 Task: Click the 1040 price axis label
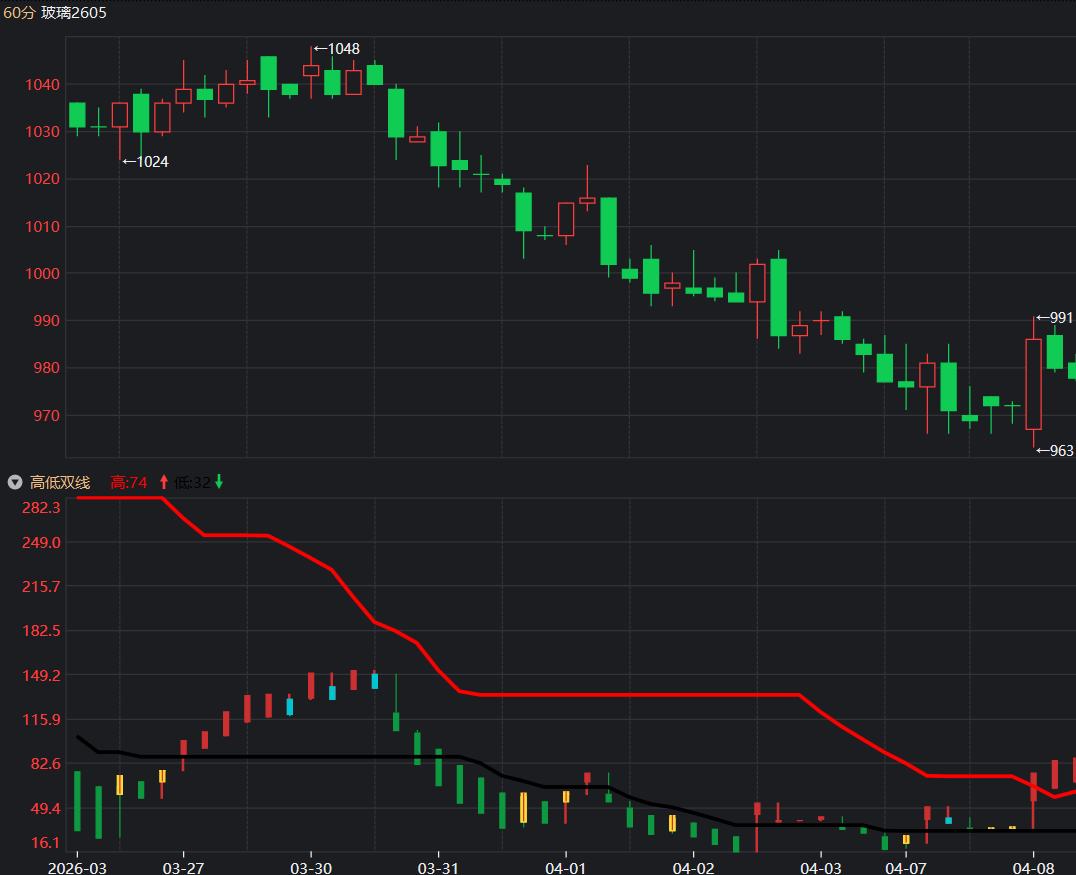pos(43,84)
